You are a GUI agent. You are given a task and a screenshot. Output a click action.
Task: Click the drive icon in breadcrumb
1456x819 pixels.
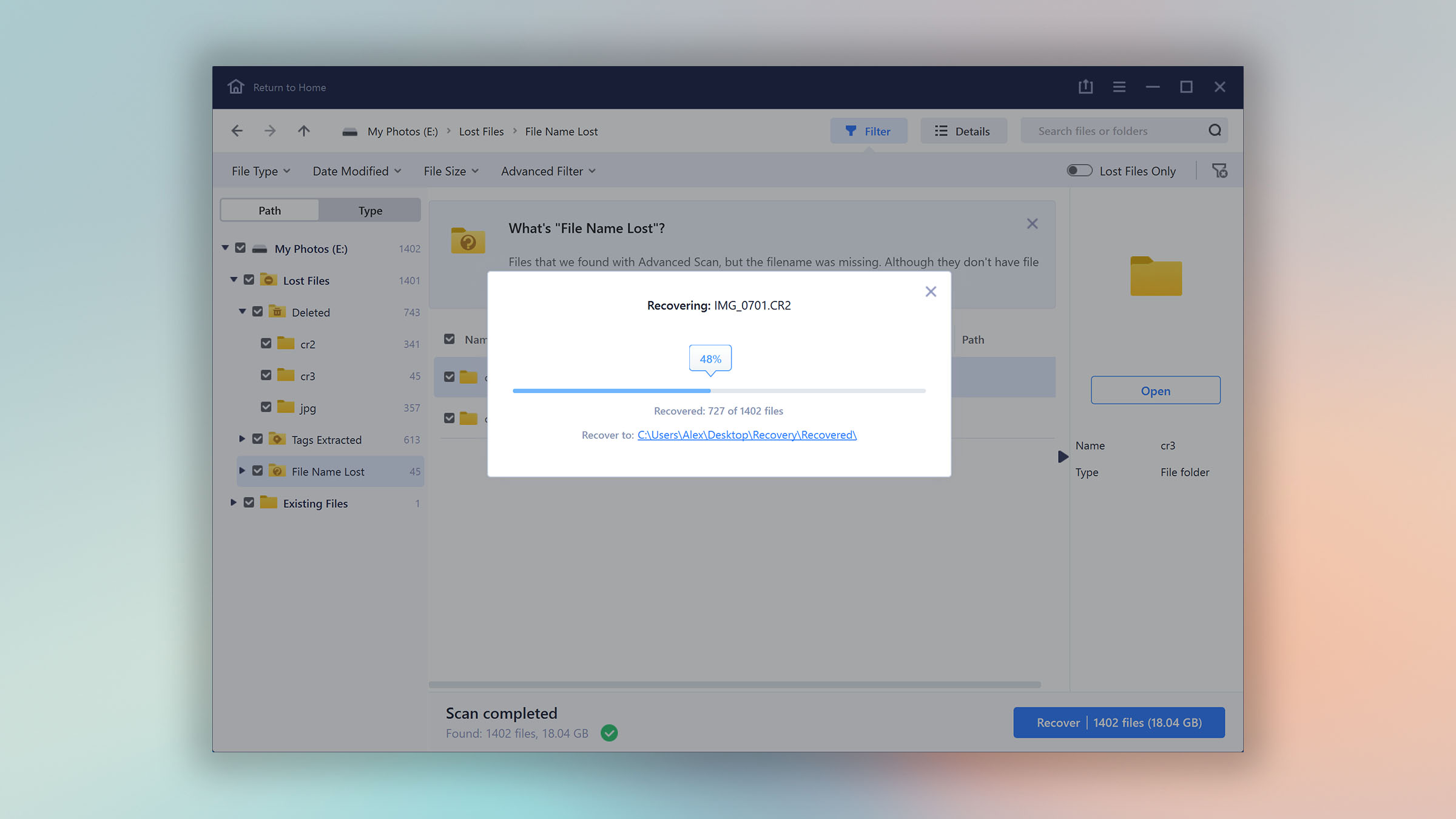[349, 132]
